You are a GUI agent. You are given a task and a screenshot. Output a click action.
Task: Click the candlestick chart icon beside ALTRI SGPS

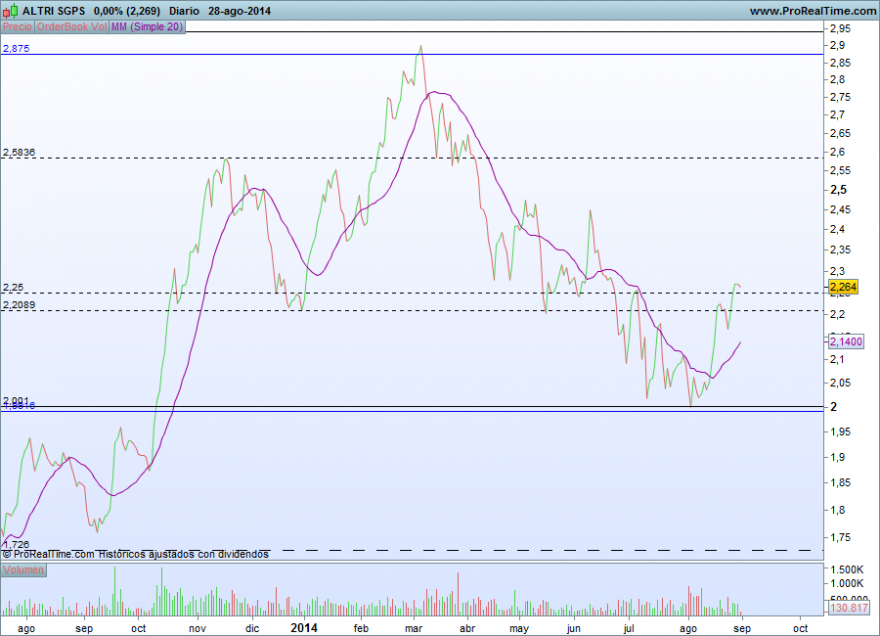[11, 11]
